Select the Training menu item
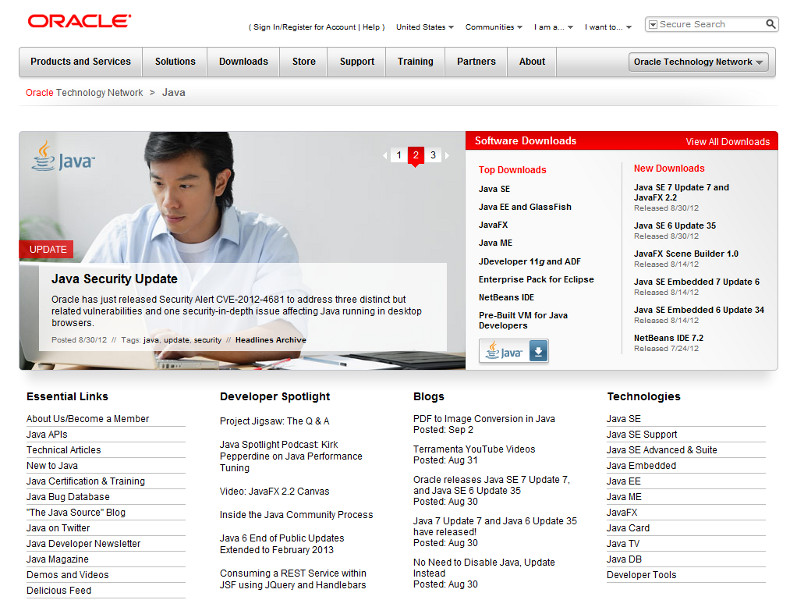Viewport: 797px width, 600px height. pyautogui.click(x=415, y=62)
